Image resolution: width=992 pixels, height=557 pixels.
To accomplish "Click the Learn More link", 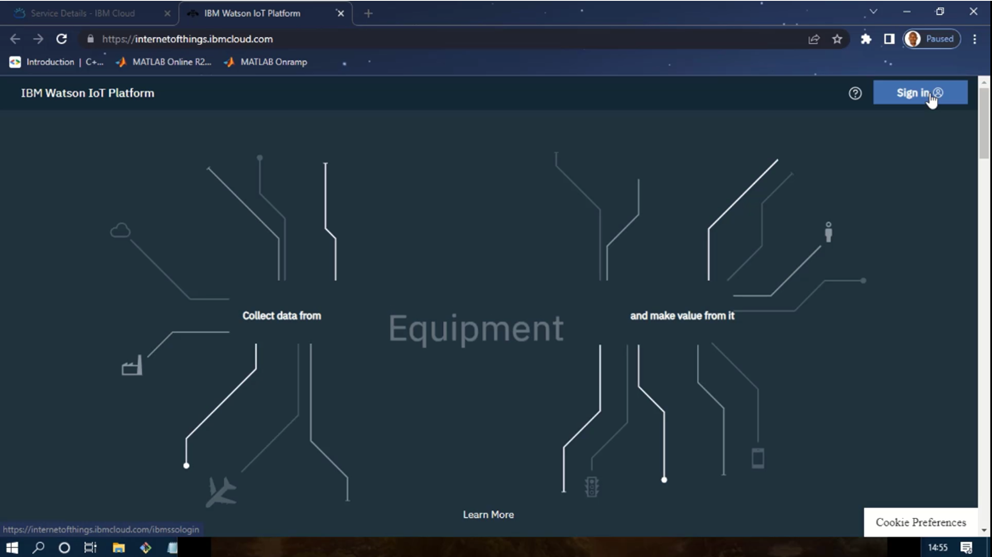I will tap(488, 515).
